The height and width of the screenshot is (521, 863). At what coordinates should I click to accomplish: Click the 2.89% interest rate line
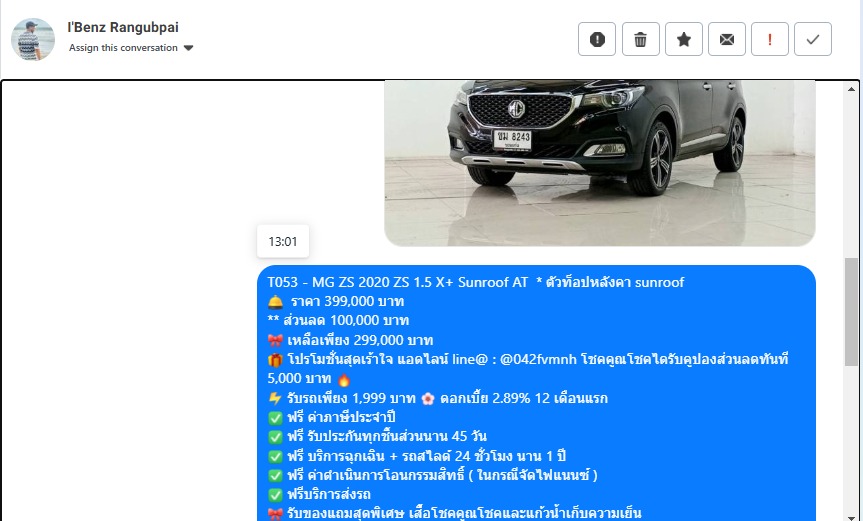click(438, 398)
